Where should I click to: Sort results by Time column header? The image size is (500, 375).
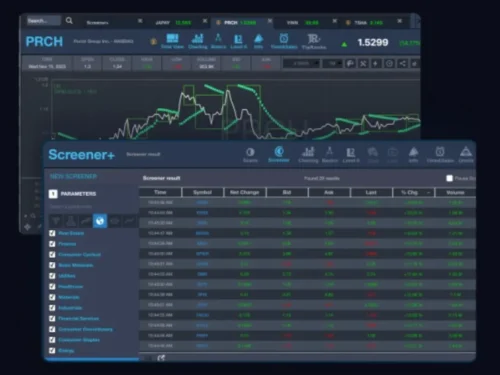pos(160,192)
